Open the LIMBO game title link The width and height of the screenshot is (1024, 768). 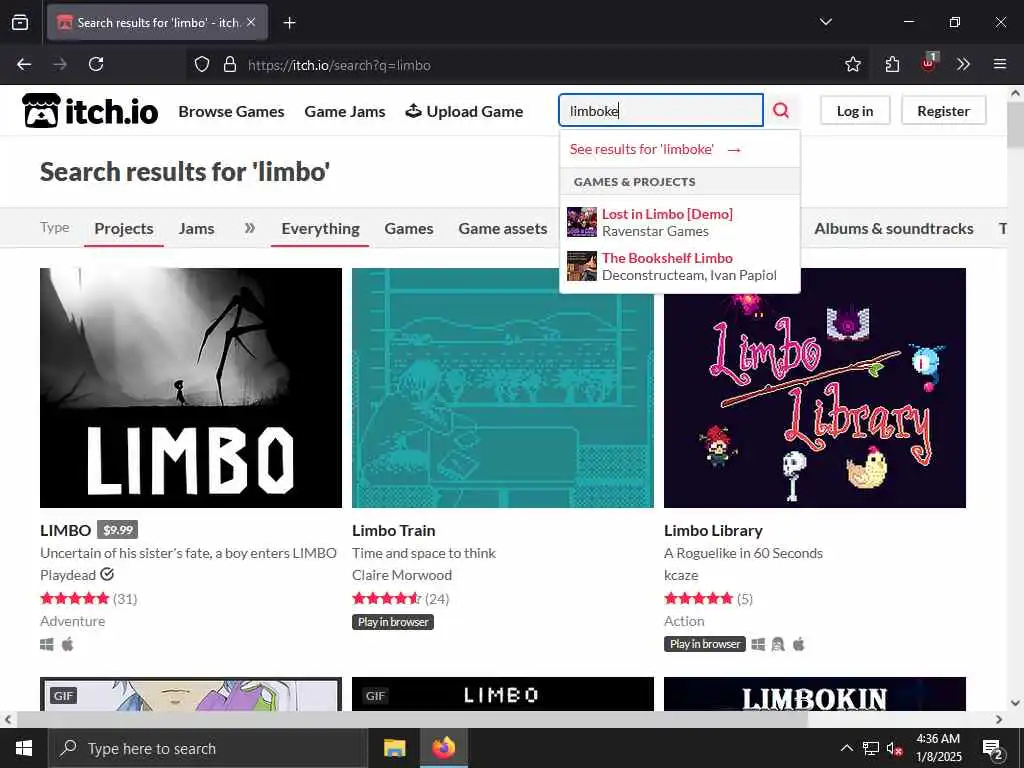coord(65,530)
